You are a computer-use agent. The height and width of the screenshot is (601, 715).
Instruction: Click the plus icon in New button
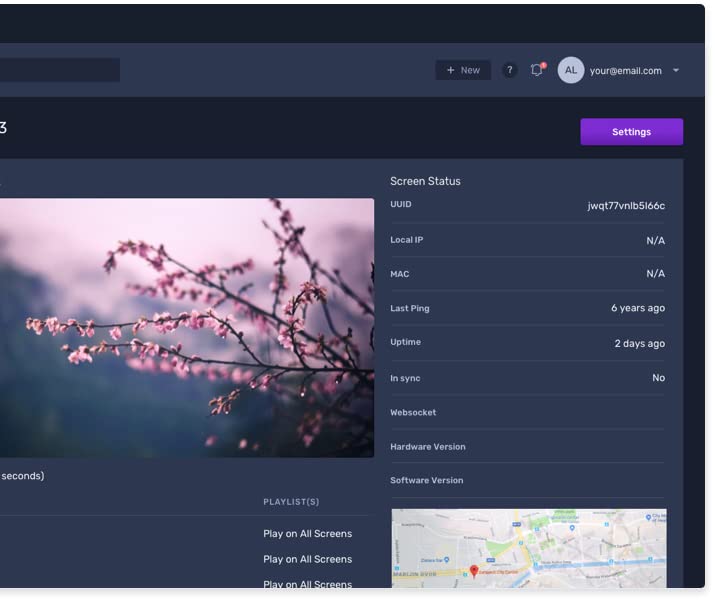click(451, 70)
